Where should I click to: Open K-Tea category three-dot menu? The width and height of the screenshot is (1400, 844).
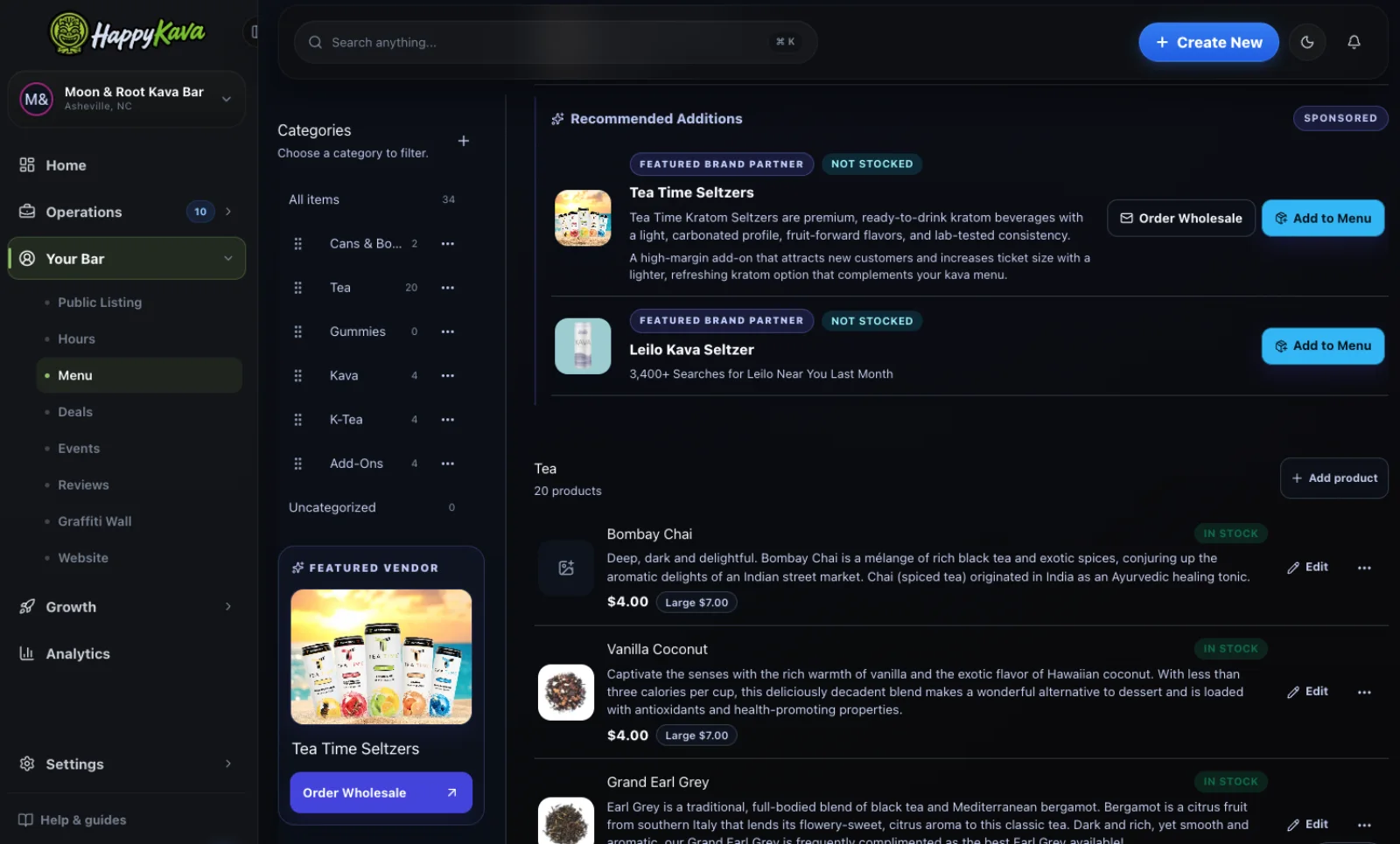448,420
